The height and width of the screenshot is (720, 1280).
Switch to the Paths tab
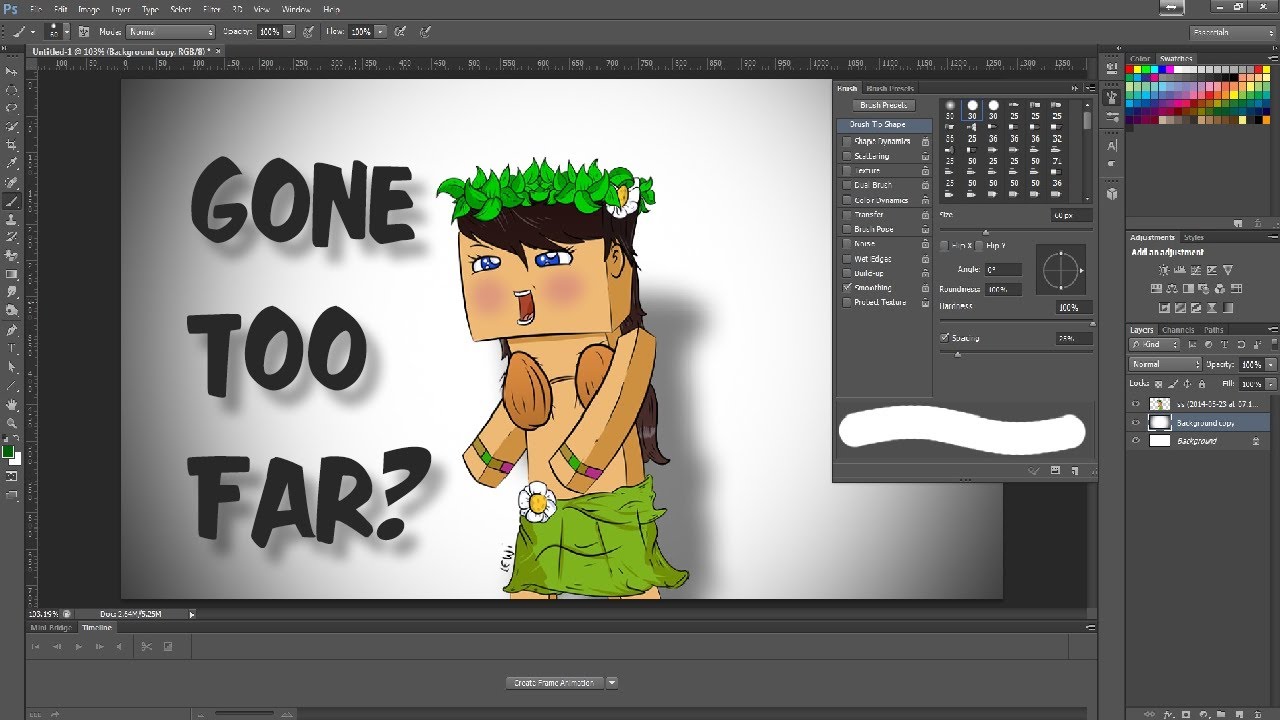(x=1213, y=329)
